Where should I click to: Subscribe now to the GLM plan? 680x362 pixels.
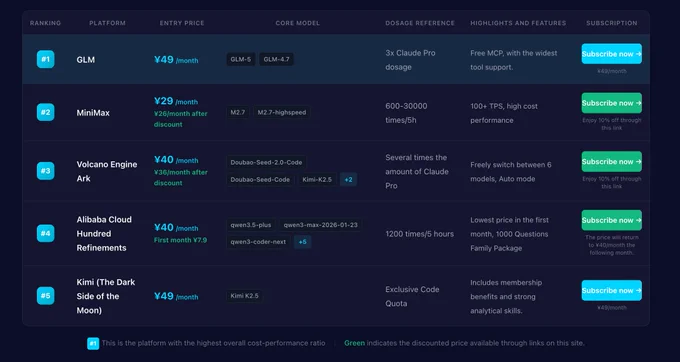[x=611, y=54]
